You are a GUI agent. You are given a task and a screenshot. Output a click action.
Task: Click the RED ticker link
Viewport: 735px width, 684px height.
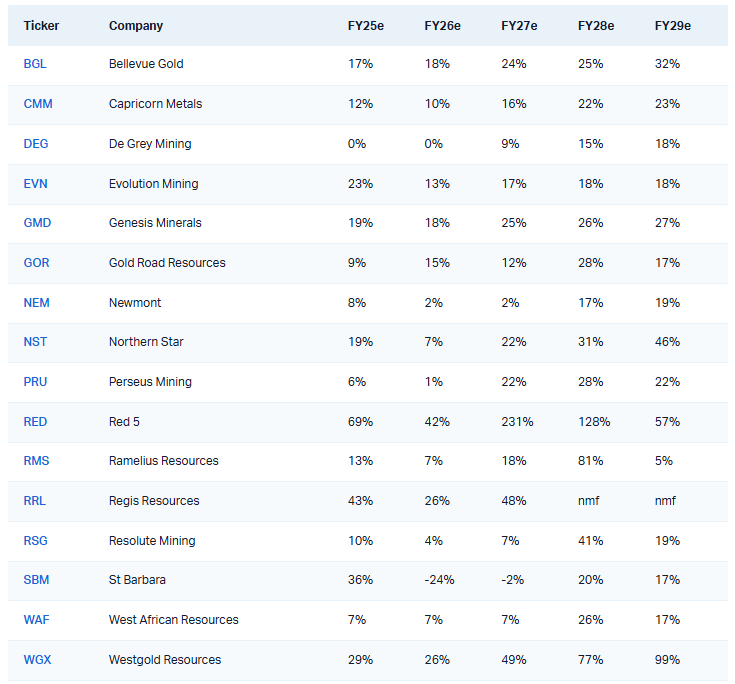tap(35, 422)
